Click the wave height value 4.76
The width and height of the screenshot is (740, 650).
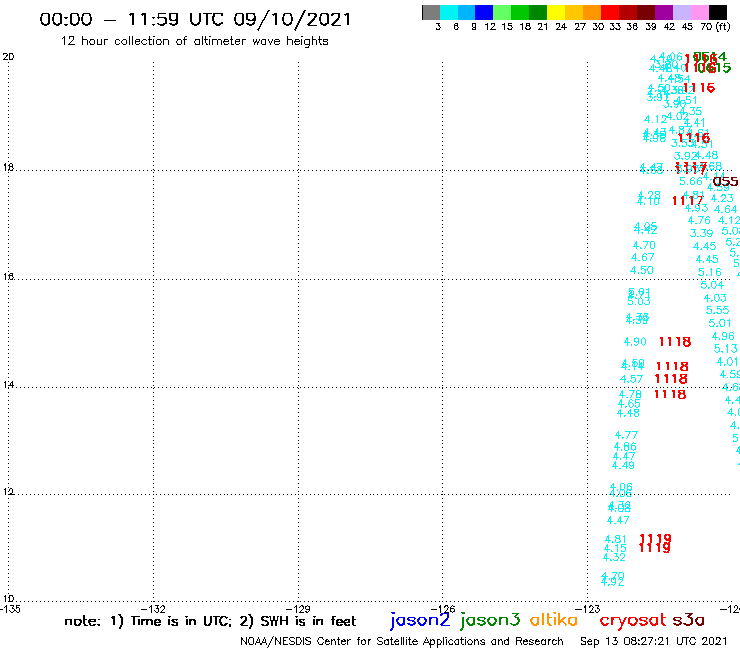click(699, 220)
